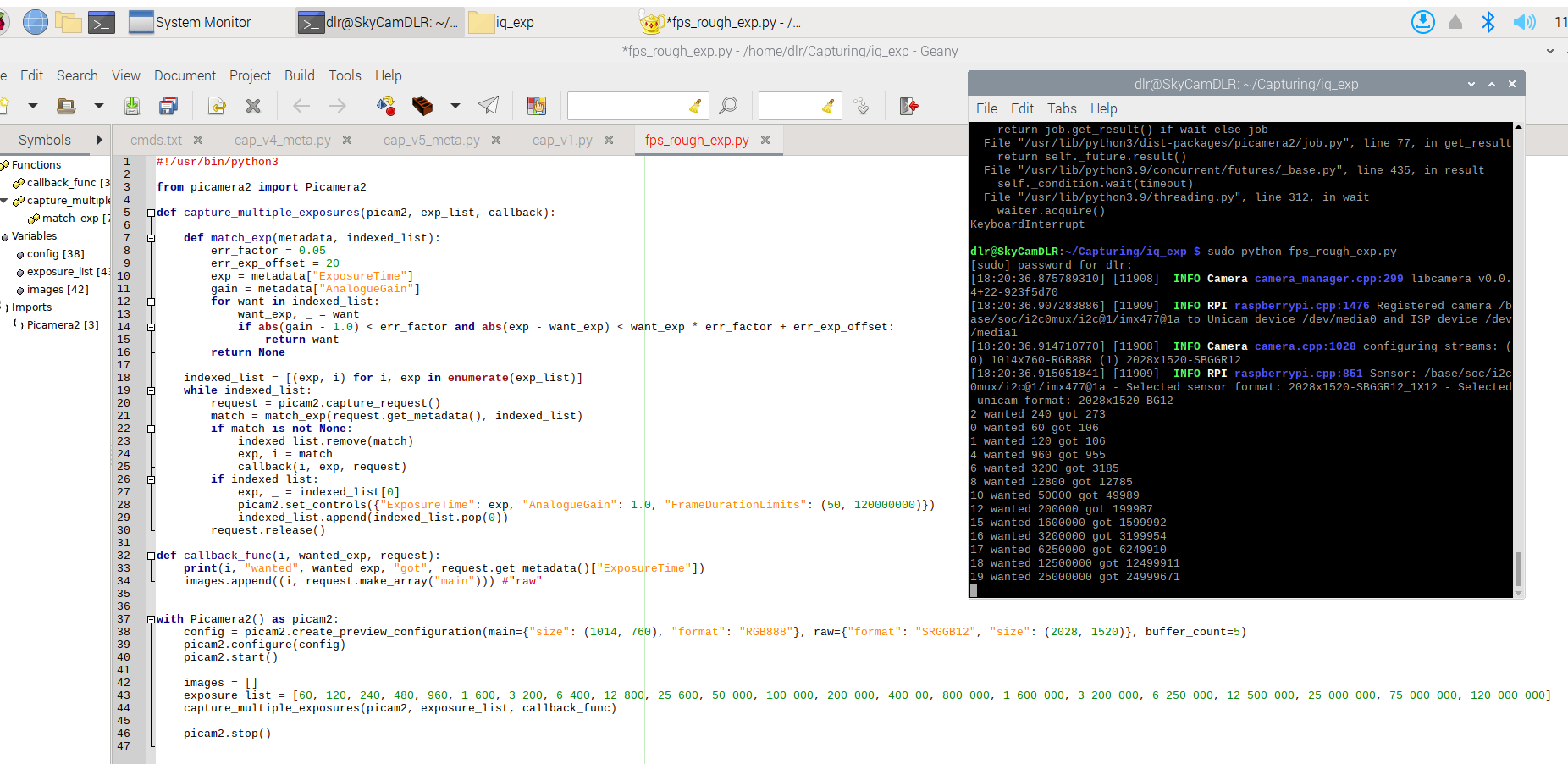This screenshot has height=764, width=1568.
Task: Expand the Open button dropdown arrow
Action: click(97, 106)
